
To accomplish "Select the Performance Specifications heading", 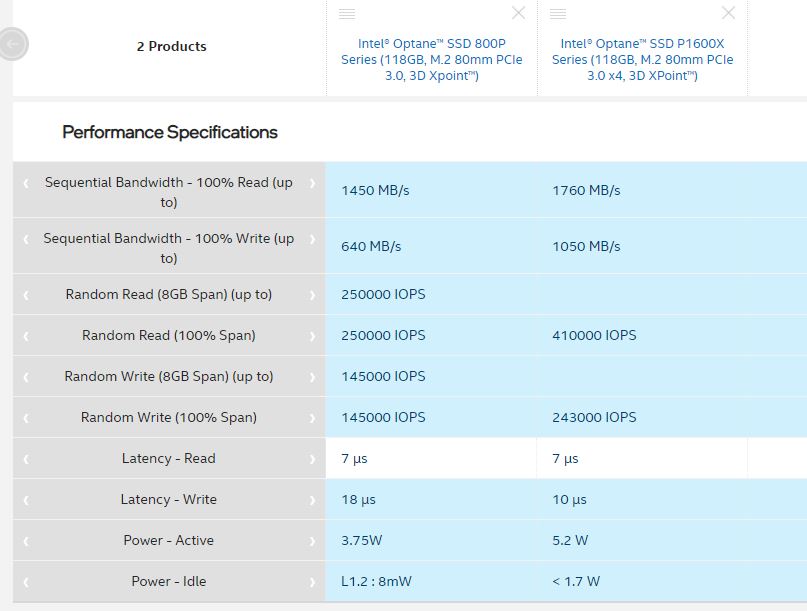I will pyautogui.click(x=170, y=132).
